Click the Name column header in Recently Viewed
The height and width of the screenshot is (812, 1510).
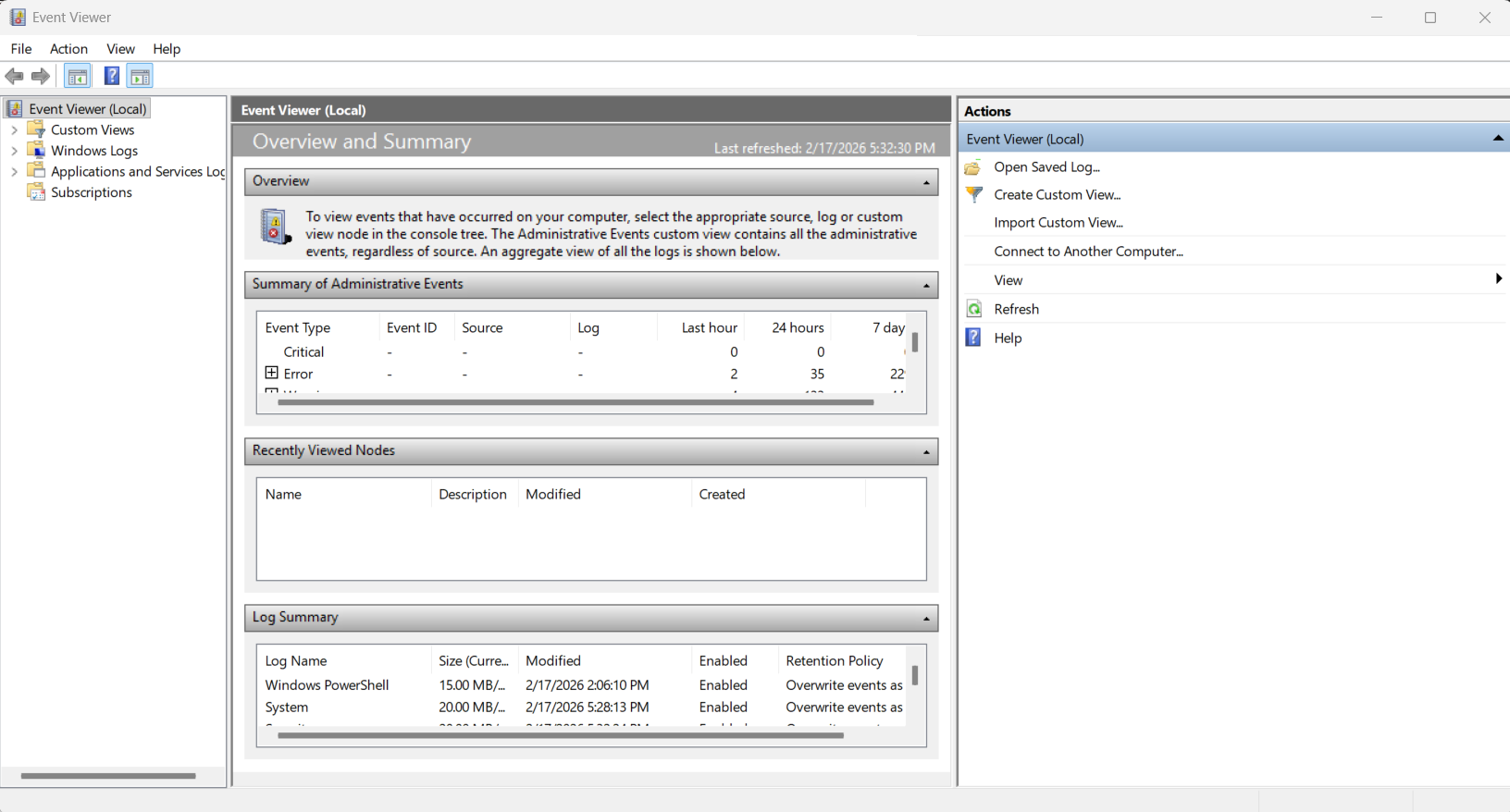click(283, 494)
